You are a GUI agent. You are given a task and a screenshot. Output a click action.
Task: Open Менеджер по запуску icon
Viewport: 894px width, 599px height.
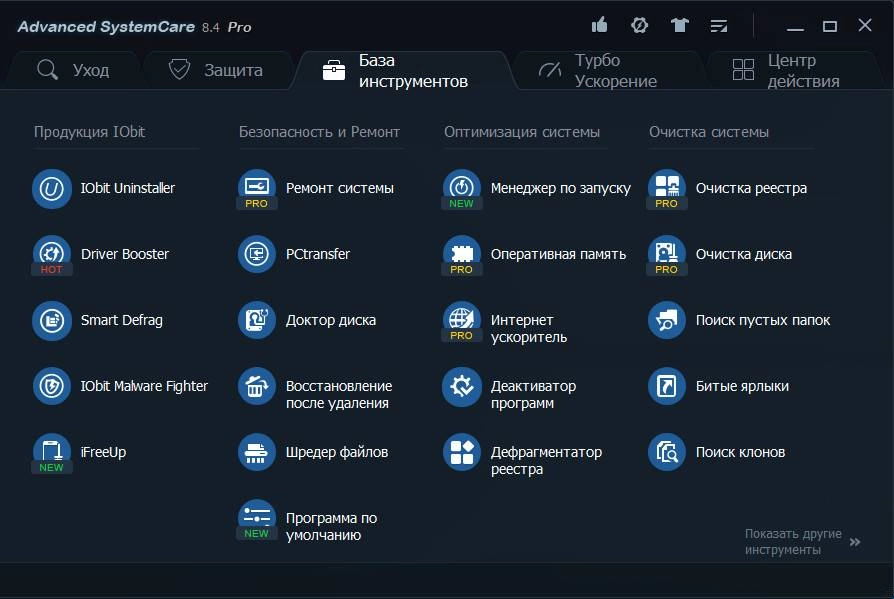[462, 189]
